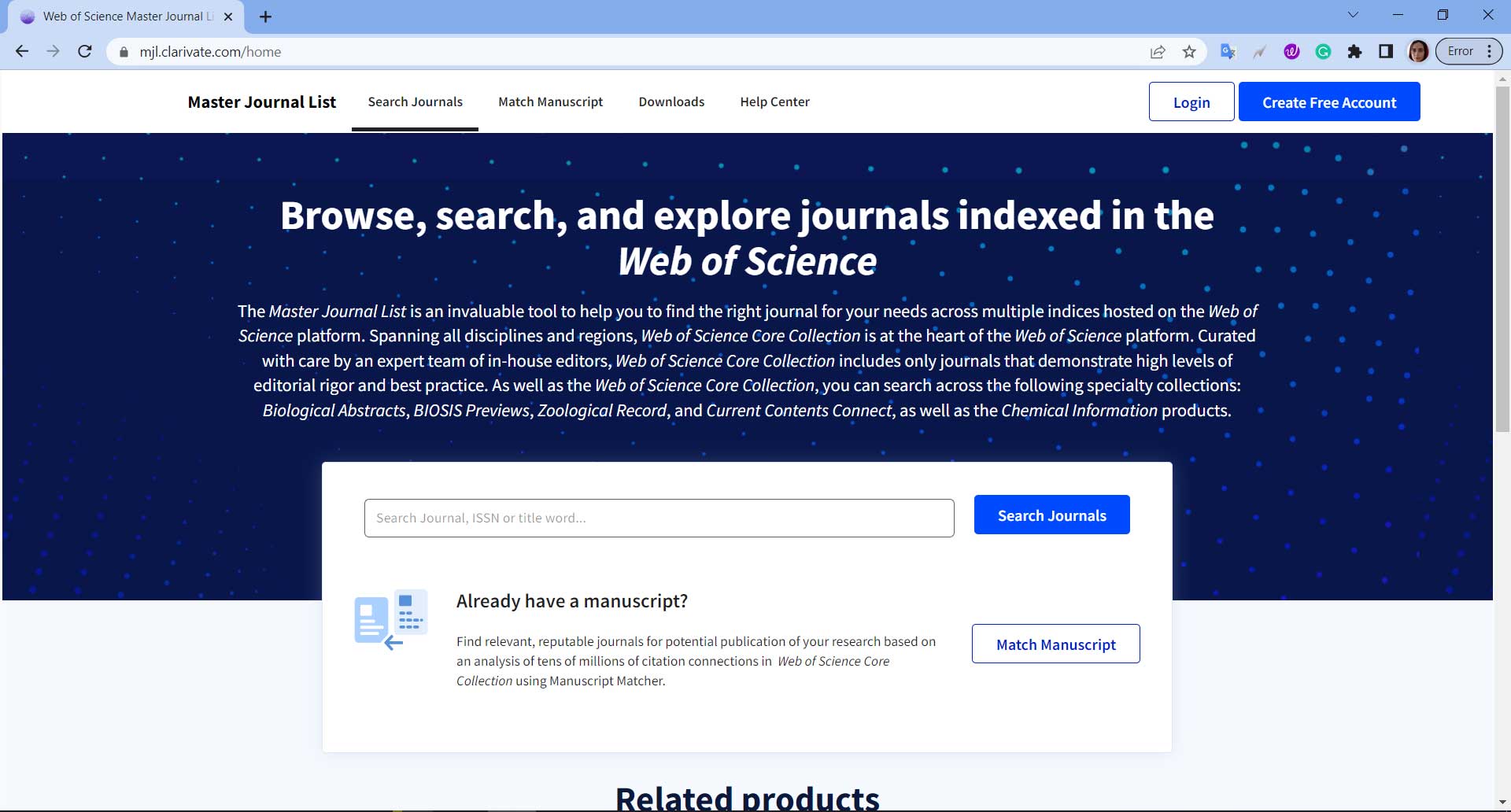Click the outlined Match Manuscript button
1511x812 pixels.
point(1055,644)
